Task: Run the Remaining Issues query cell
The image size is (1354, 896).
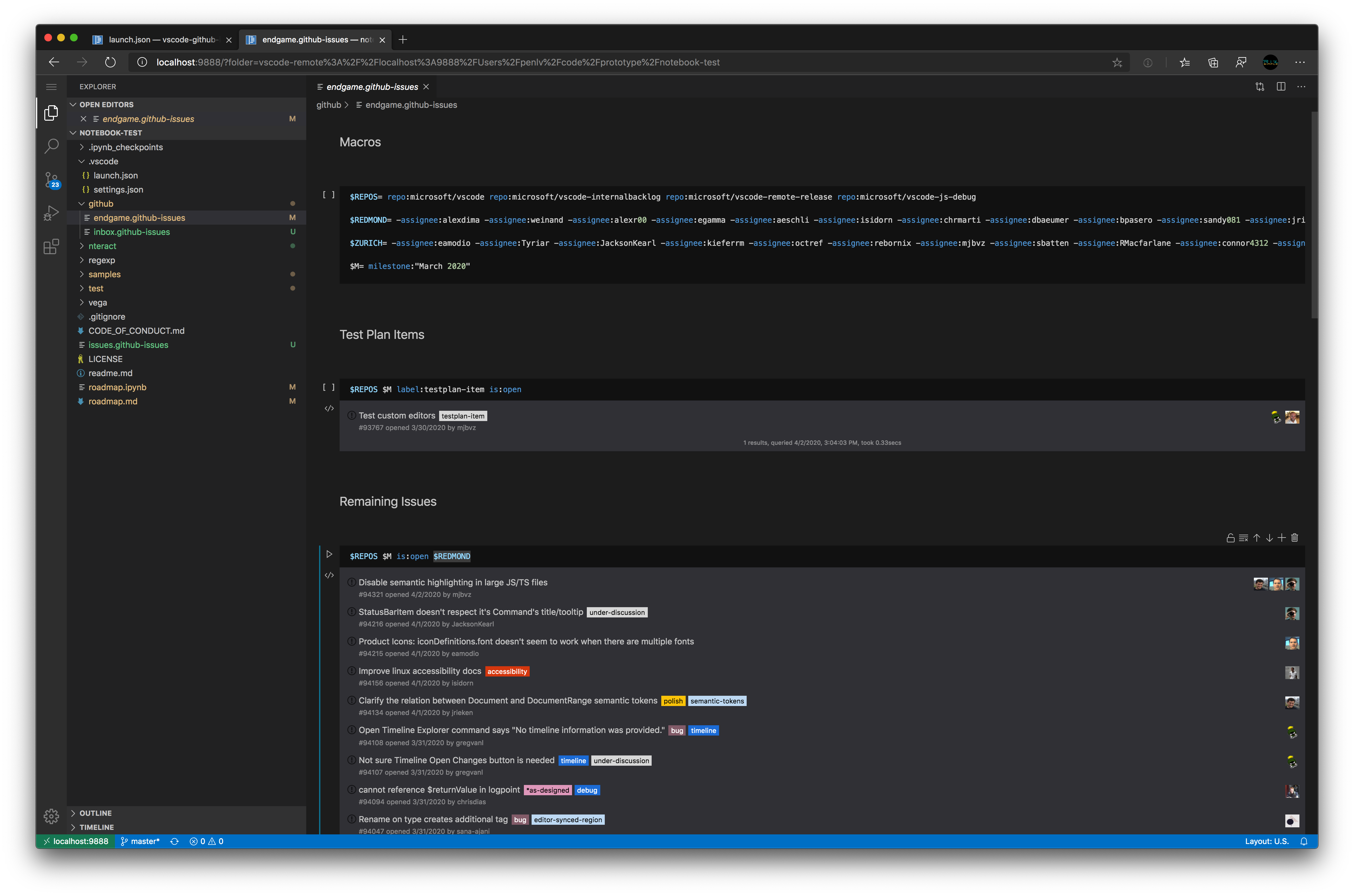Action: 329,554
